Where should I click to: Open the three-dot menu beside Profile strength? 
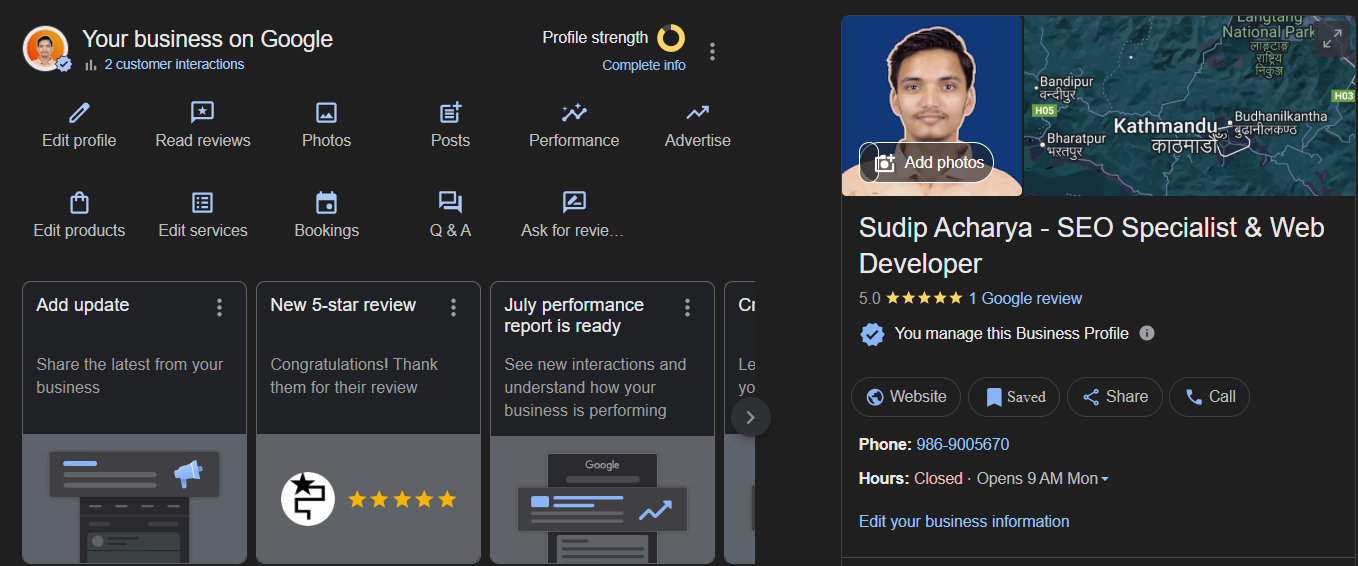[712, 51]
